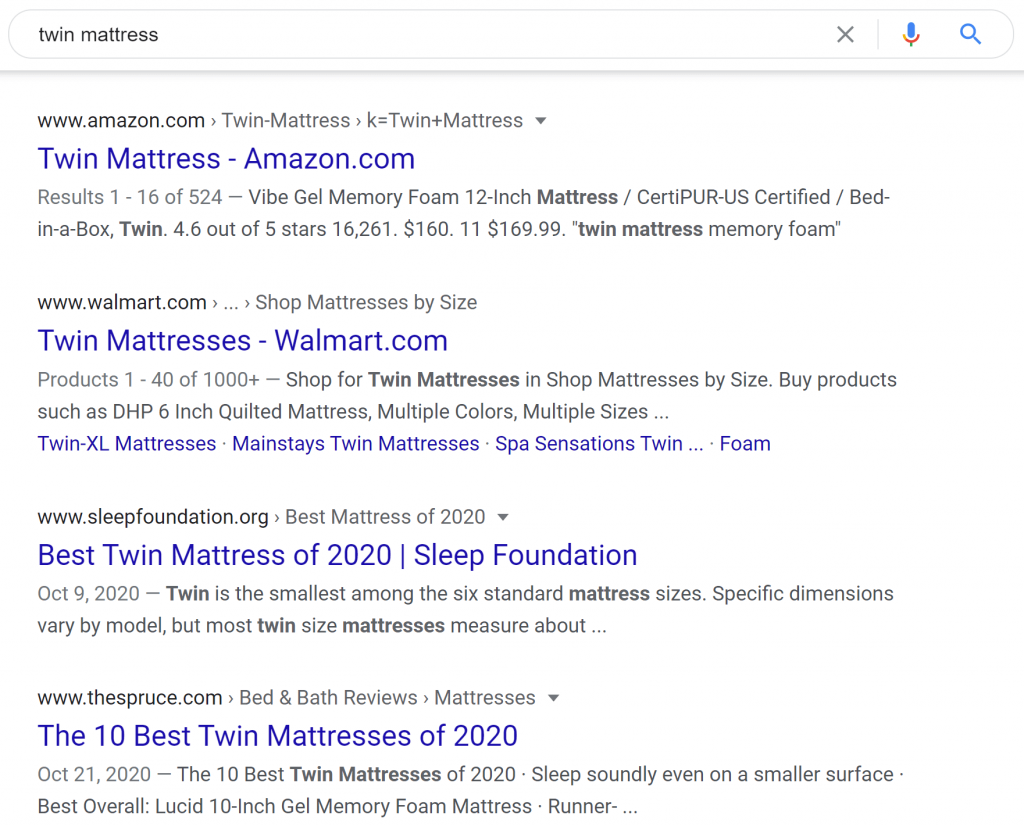Click the blue magnifying glass search icon
This screenshot has width=1024, height=826.
(x=970, y=34)
